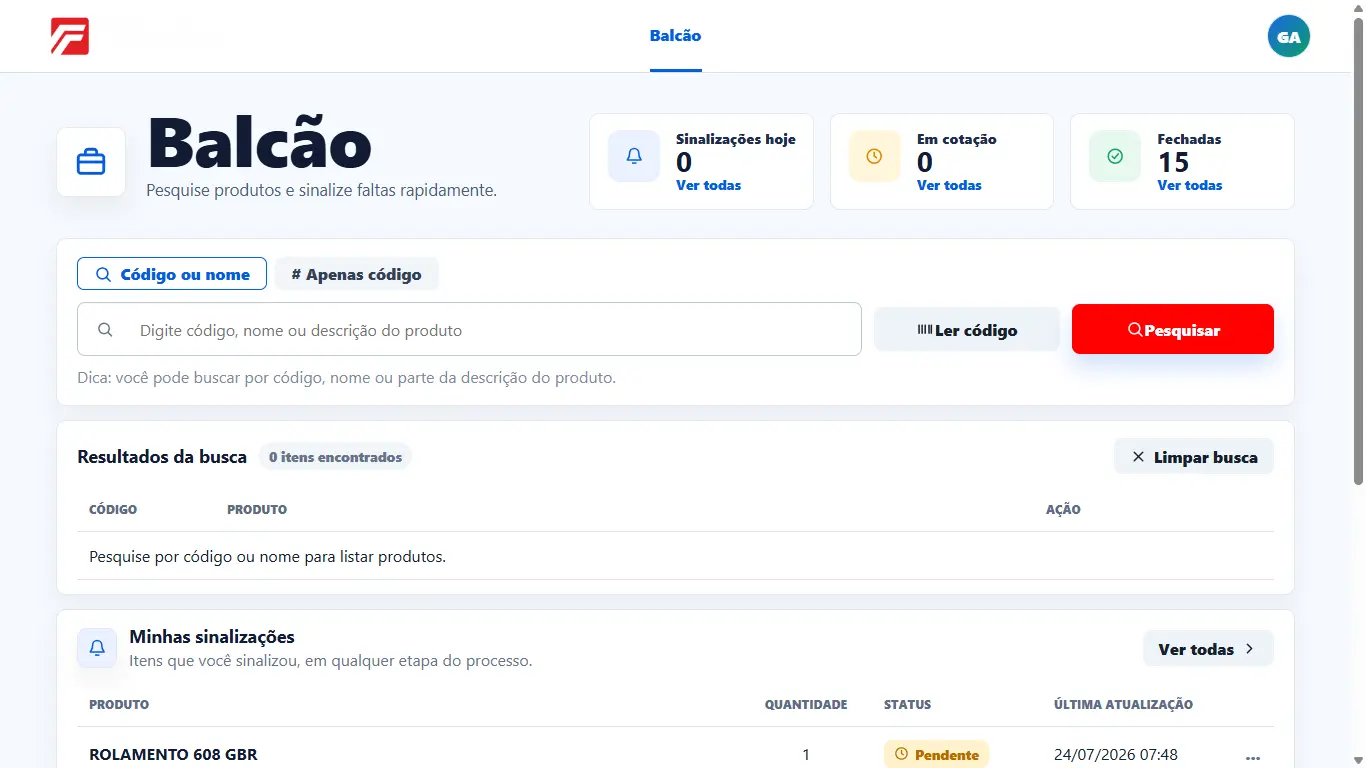The height and width of the screenshot is (768, 1366).
Task: Clear search with Limpar busca
Action: click(x=1194, y=457)
